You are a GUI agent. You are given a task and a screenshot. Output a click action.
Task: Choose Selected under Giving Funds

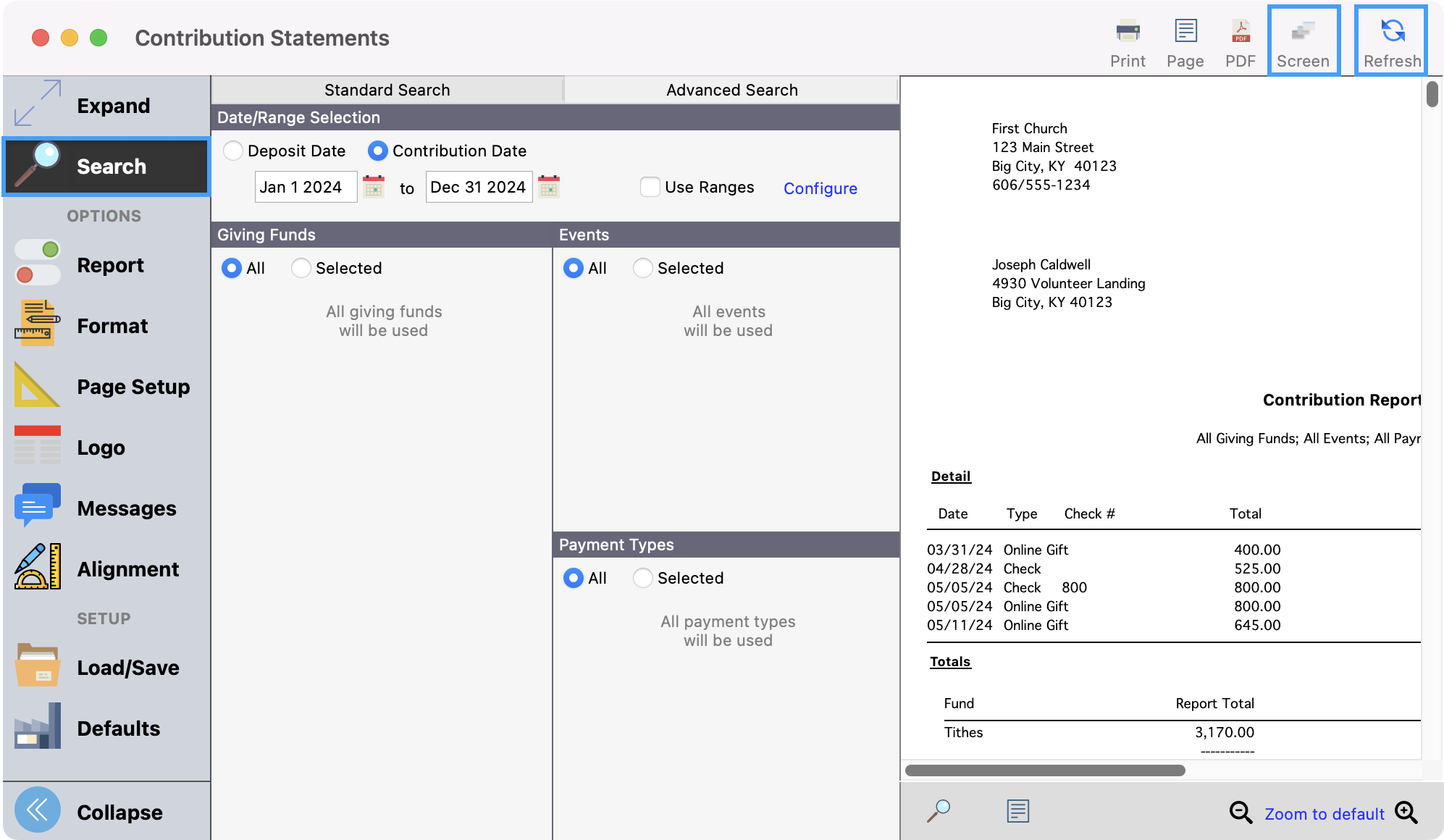click(x=301, y=268)
